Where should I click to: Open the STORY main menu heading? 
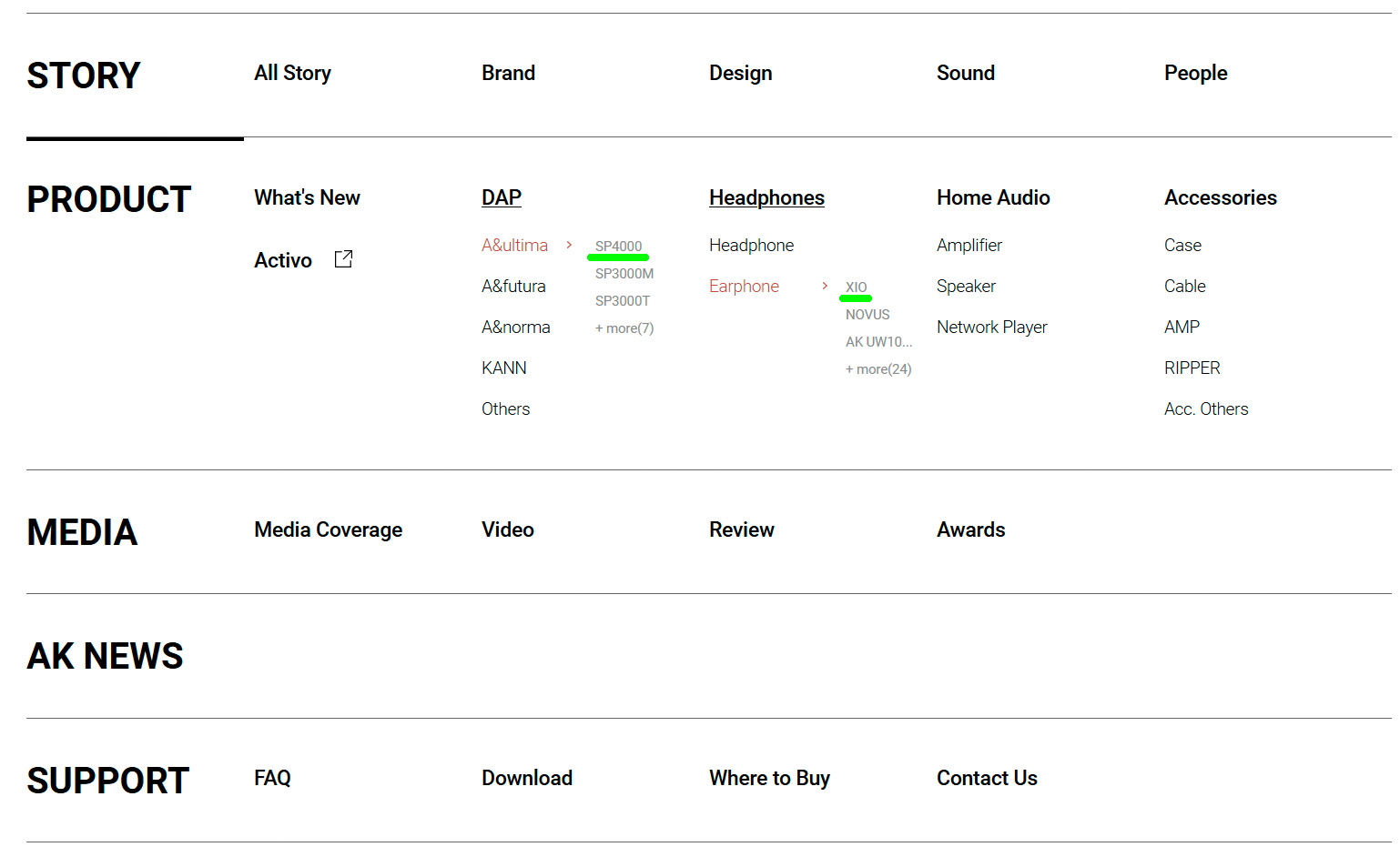tap(84, 76)
